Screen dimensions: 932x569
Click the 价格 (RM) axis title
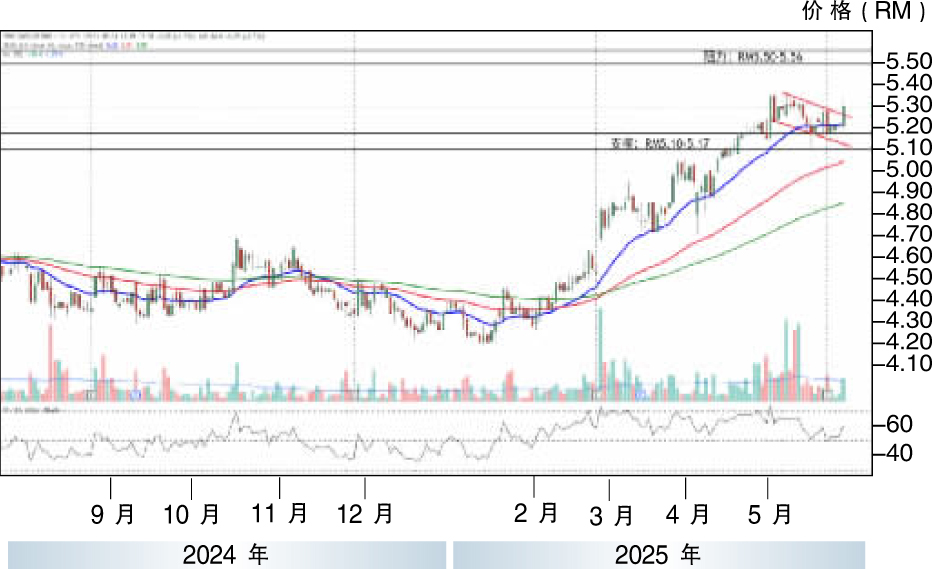tap(864, 12)
